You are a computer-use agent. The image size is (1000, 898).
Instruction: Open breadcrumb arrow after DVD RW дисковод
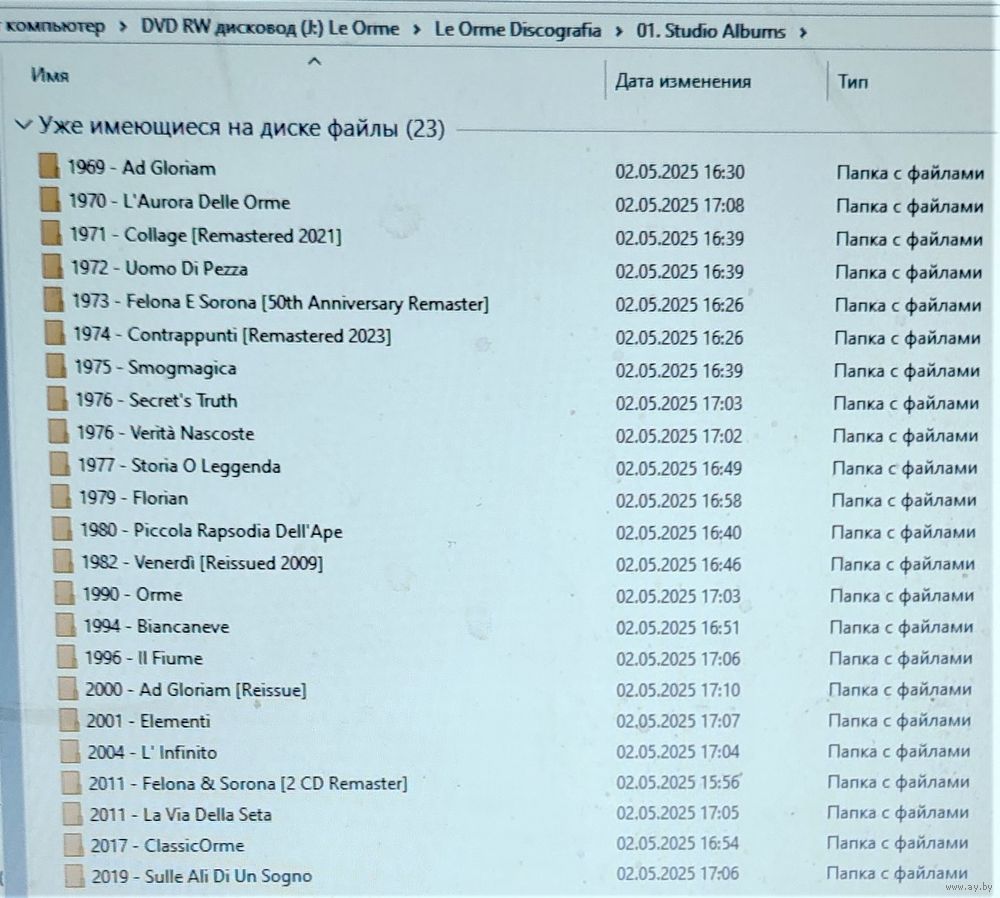click(x=416, y=29)
